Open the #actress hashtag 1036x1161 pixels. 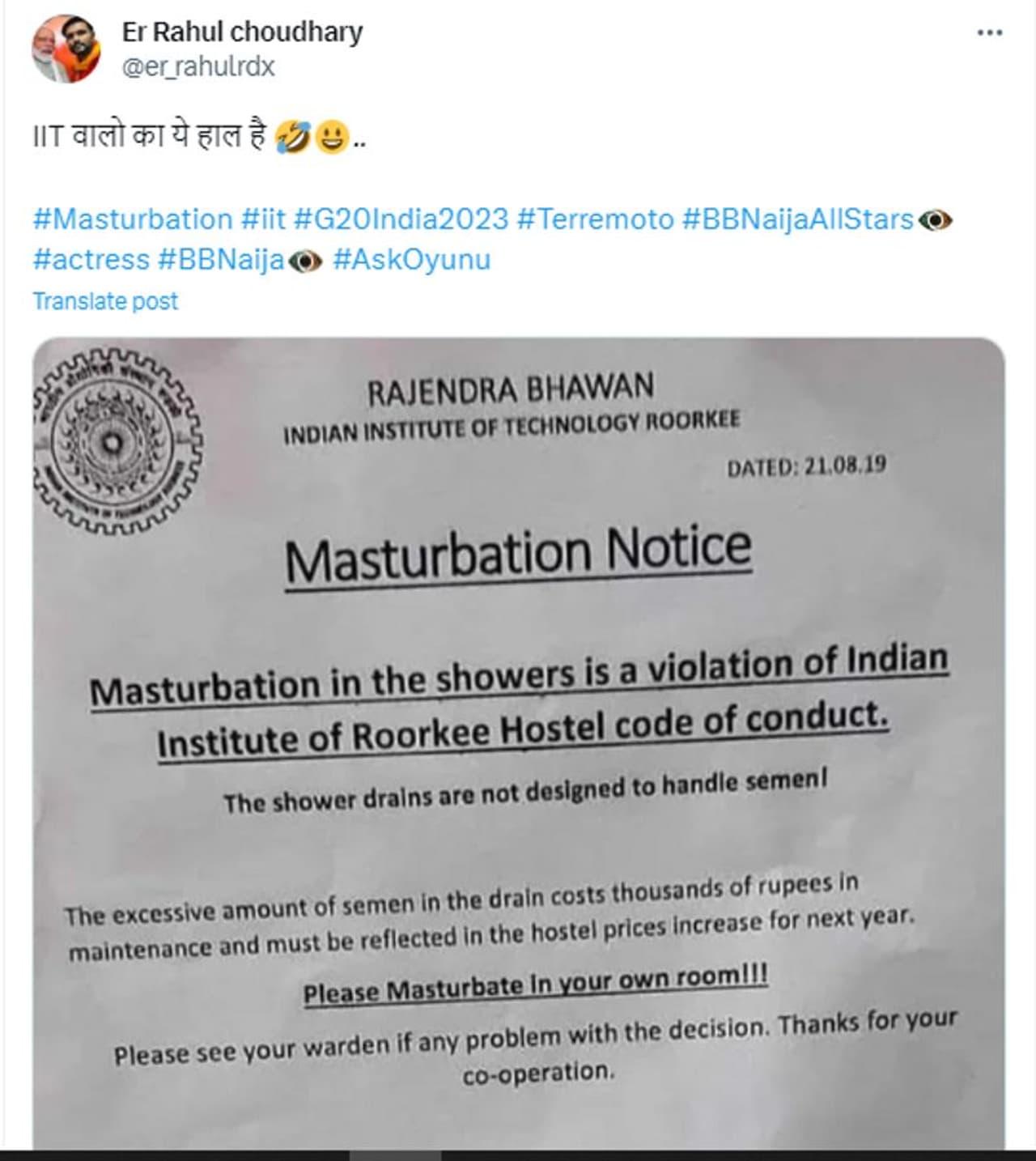tap(91, 260)
